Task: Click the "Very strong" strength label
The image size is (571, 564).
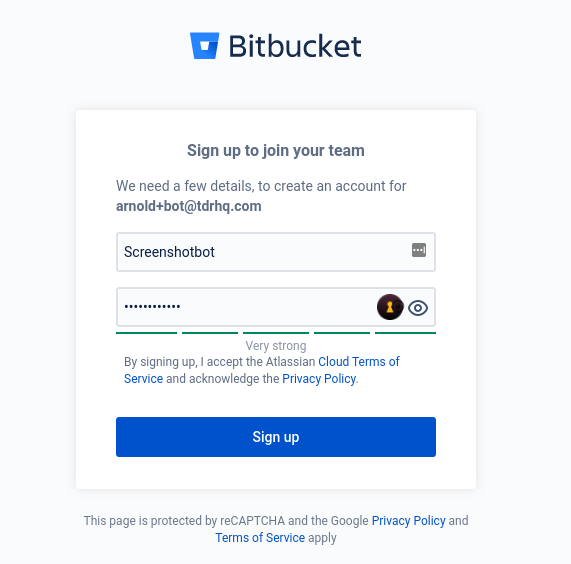Action: pos(276,346)
